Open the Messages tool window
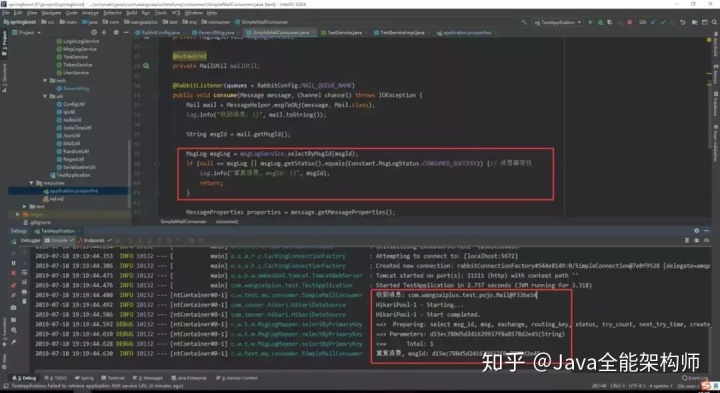 147,378
